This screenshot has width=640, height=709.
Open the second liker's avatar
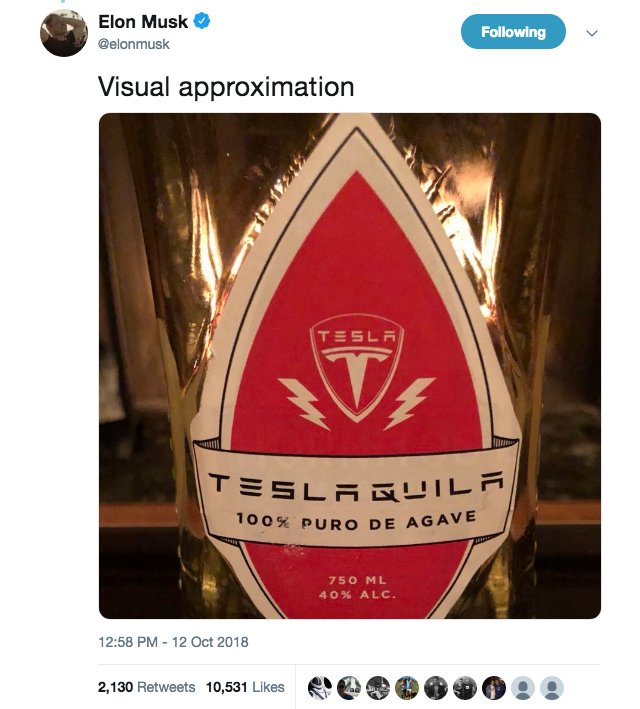pyautogui.click(x=348, y=688)
